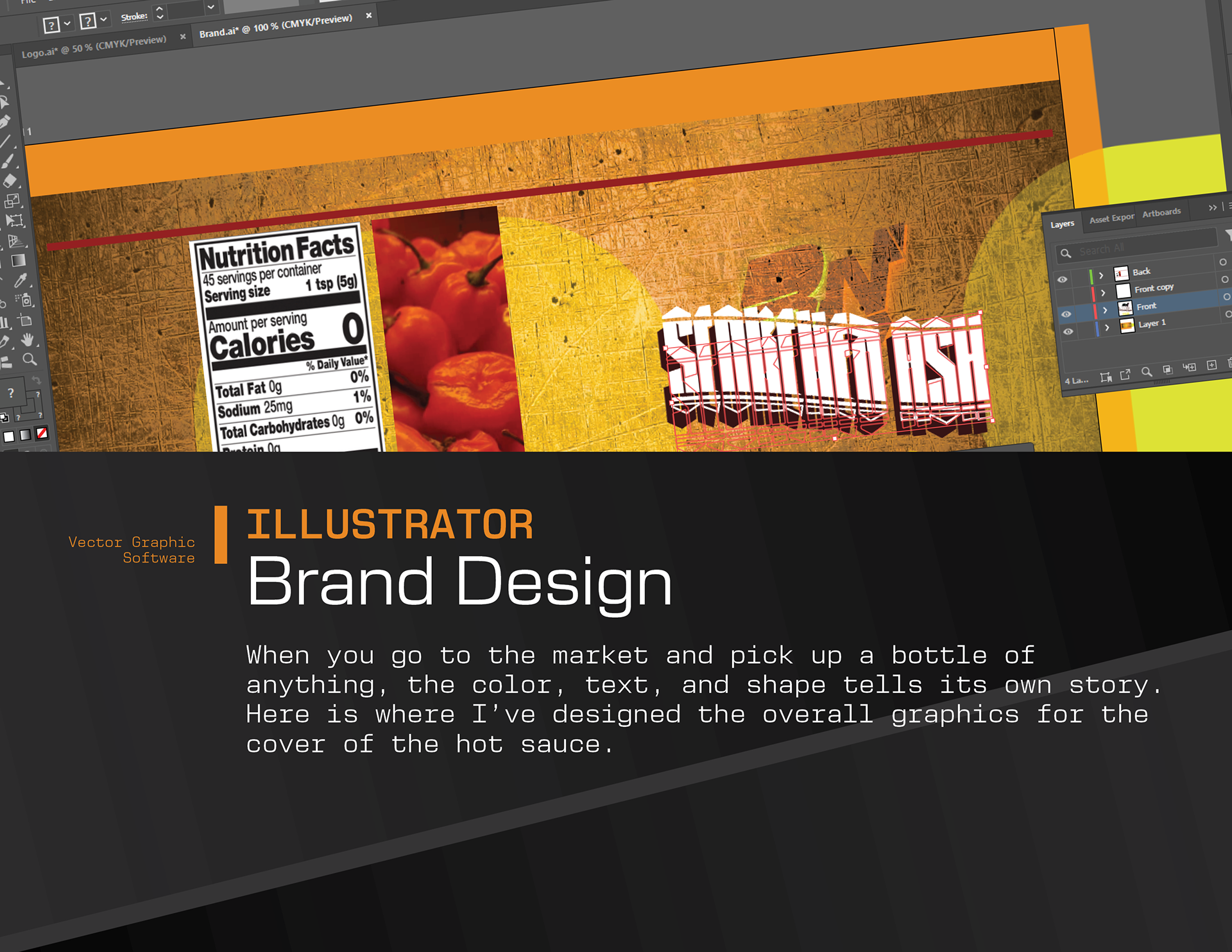Select the Gradient tool
The height and width of the screenshot is (952, 1232).
19,260
